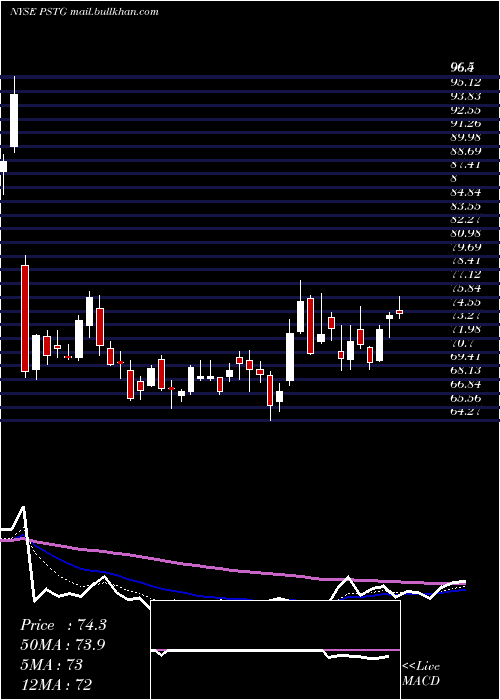Click the 92.55 price axis label
The height and width of the screenshot is (700, 500).
point(465,109)
